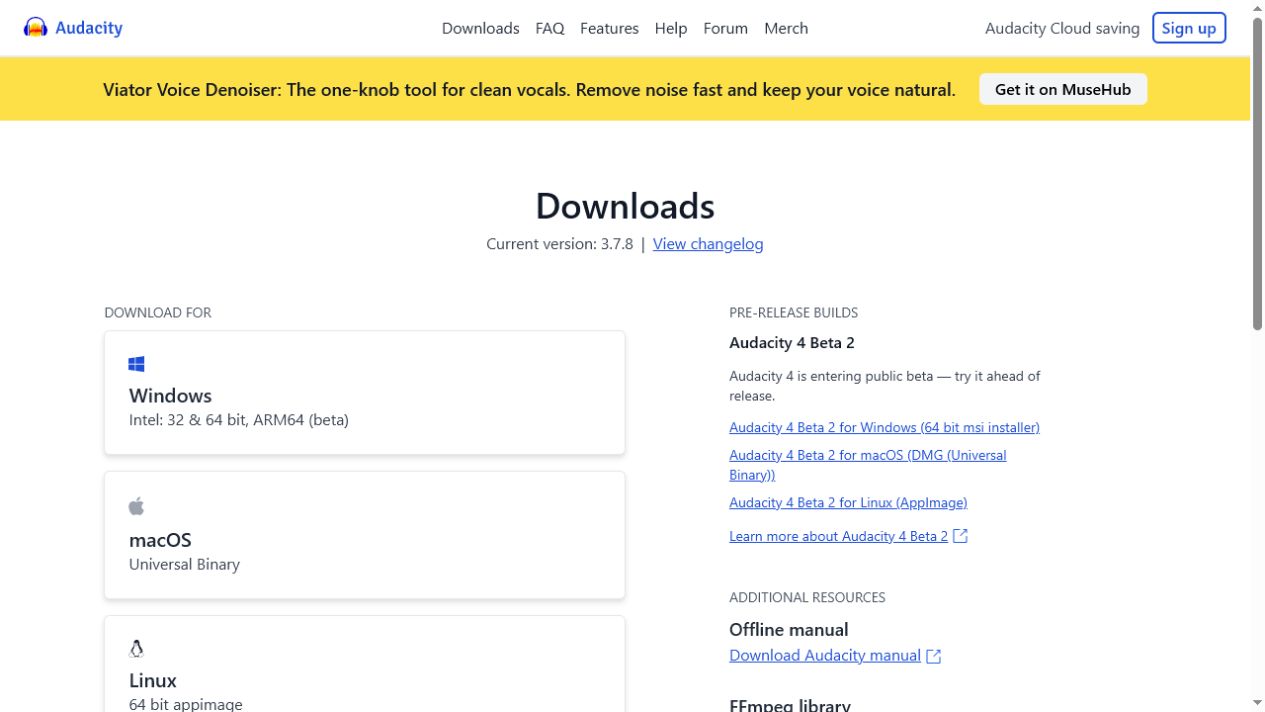
Task: Click the Audacity headphones logo icon
Action: coord(36,28)
